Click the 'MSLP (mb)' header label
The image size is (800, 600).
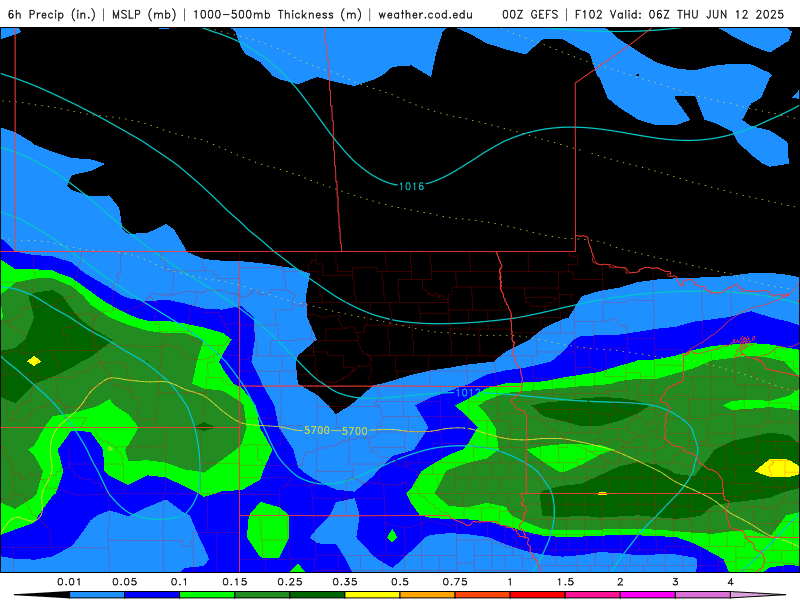(x=144, y=14)
